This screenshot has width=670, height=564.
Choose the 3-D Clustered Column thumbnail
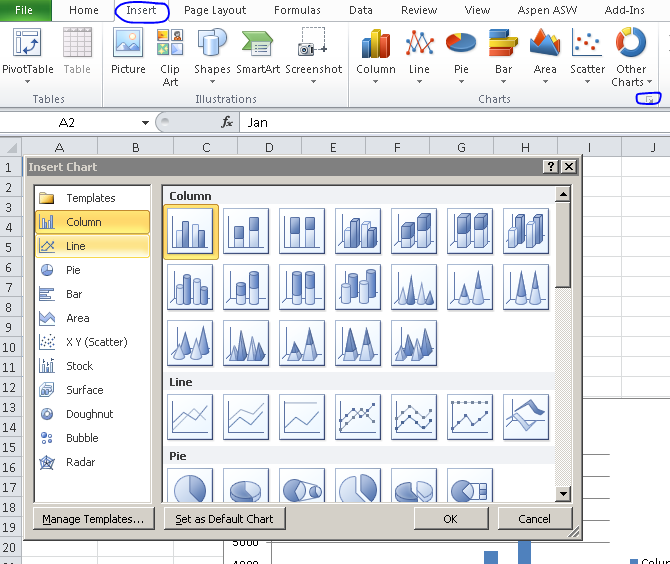(358, 231)
